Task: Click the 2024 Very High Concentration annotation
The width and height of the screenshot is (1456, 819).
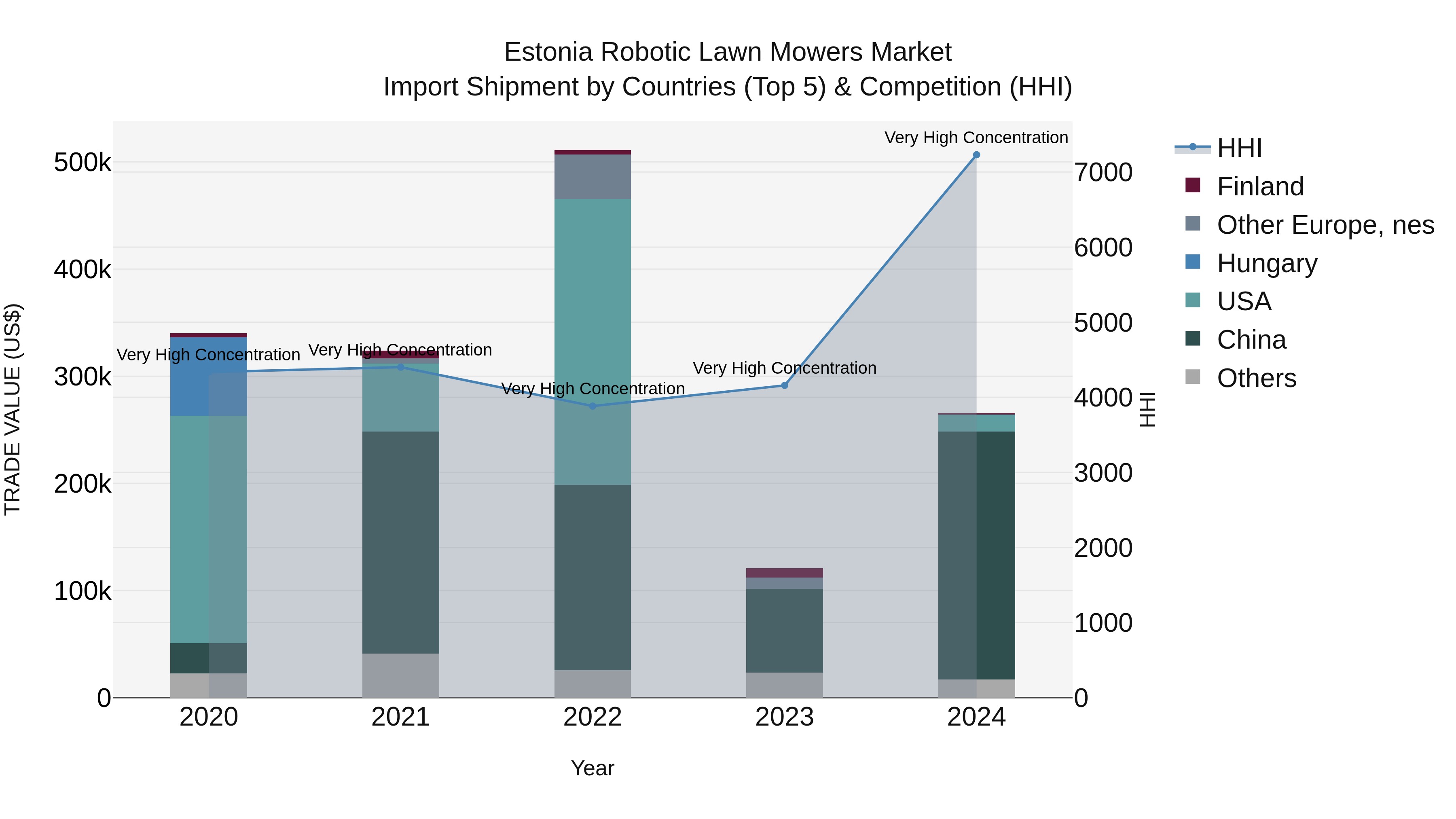Action: (976, 138)
